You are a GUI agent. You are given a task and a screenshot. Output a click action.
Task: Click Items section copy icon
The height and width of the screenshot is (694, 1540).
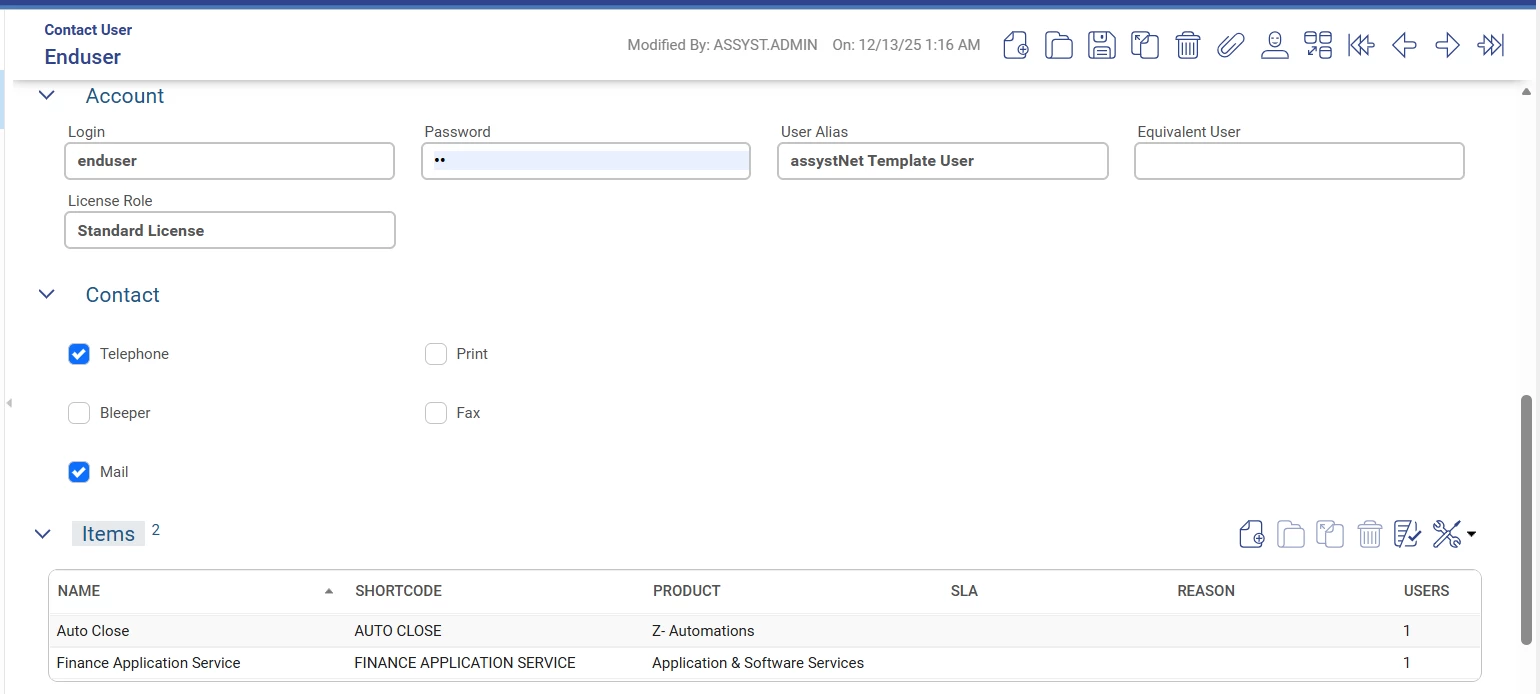(1330, 534)
